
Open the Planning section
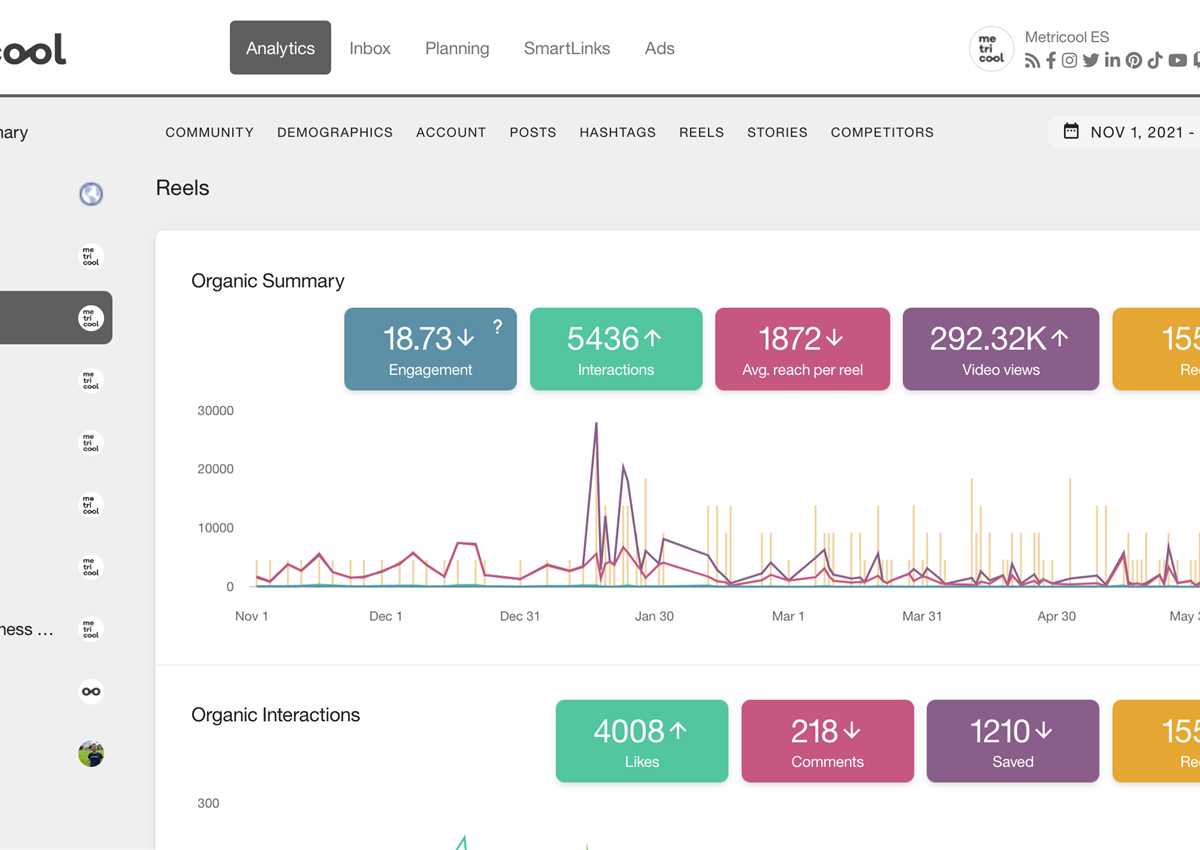coord(457,47)
